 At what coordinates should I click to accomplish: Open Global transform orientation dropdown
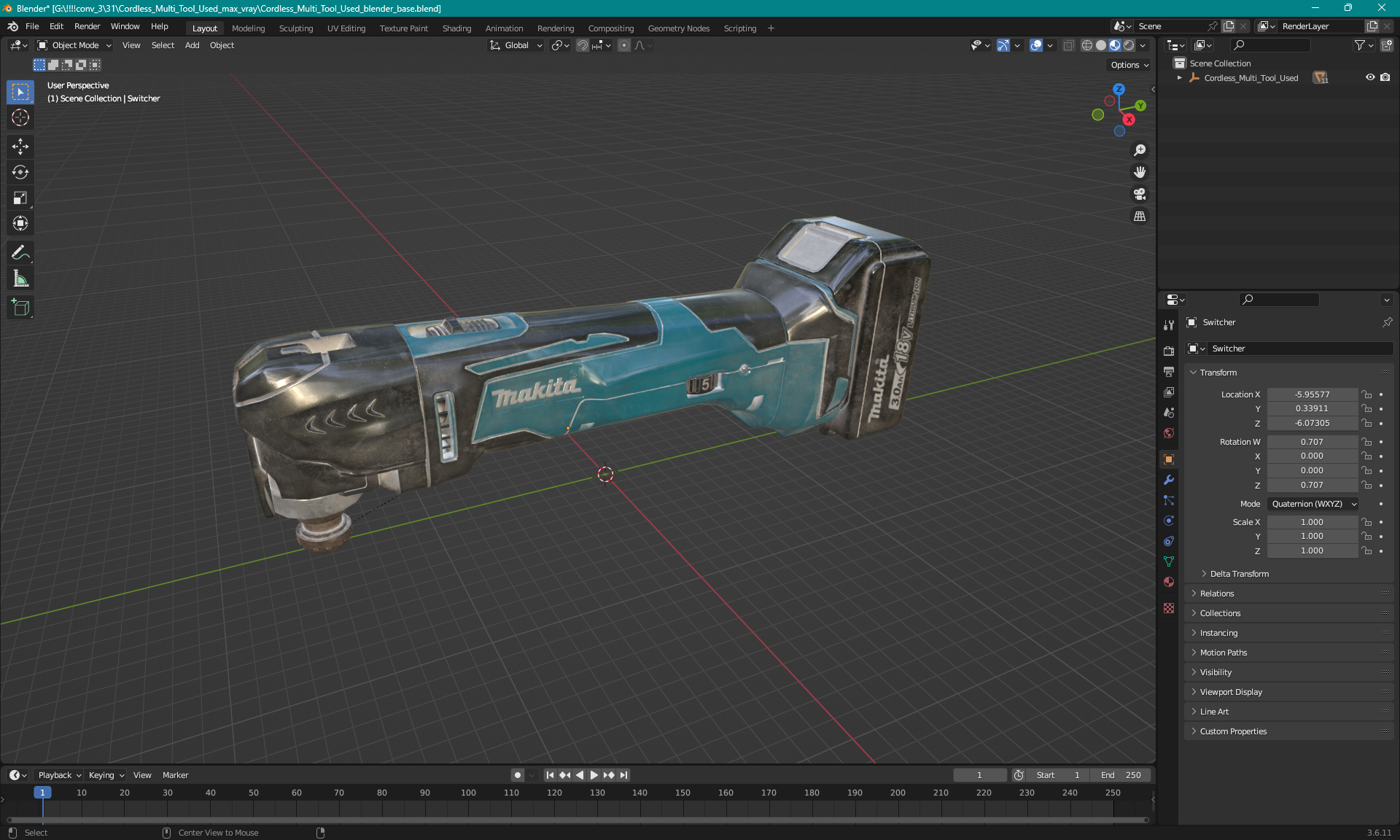click(516, 45)
